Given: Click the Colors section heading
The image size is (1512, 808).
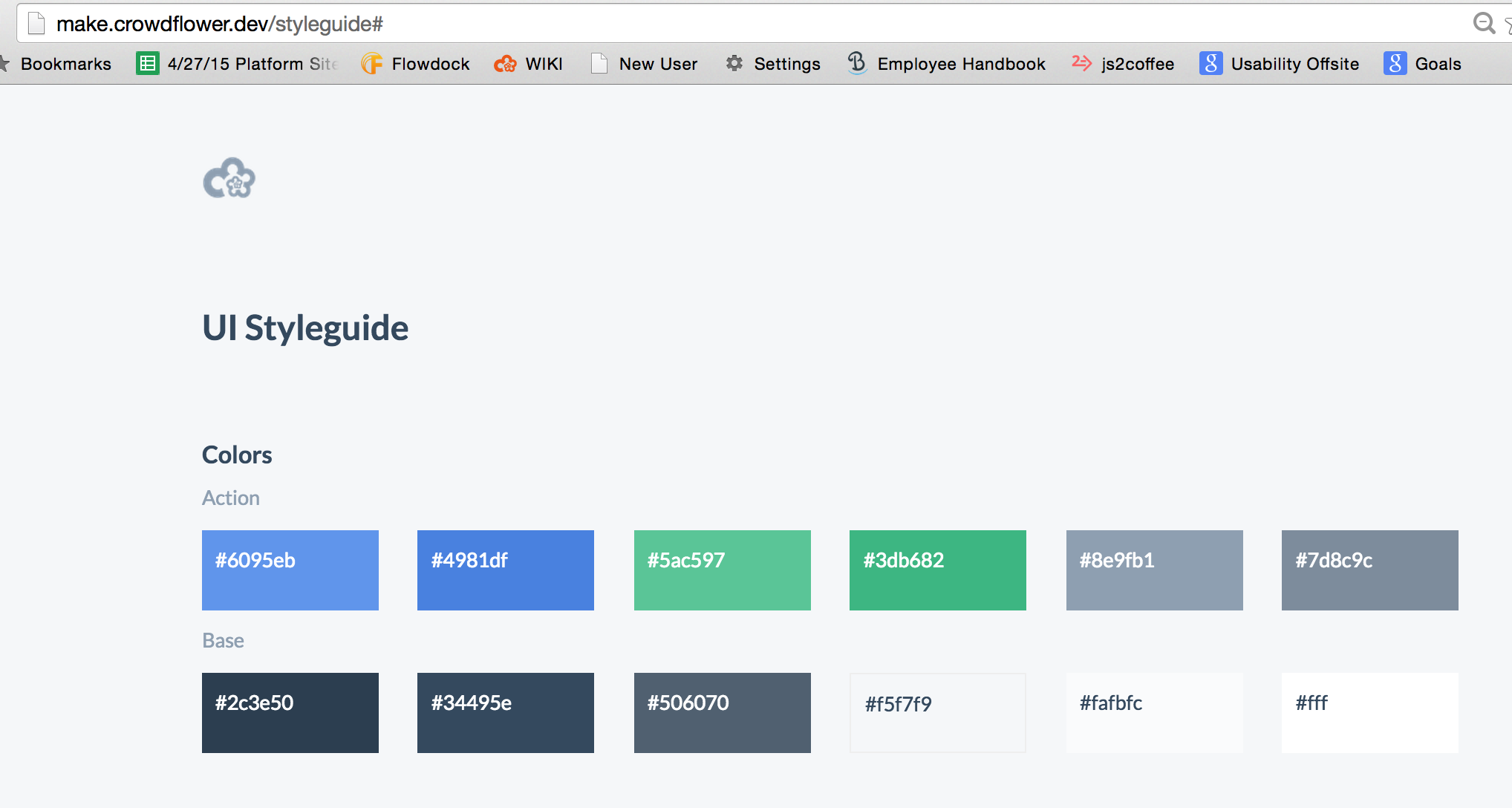Looking at the screenshot, I should point(237,454).
